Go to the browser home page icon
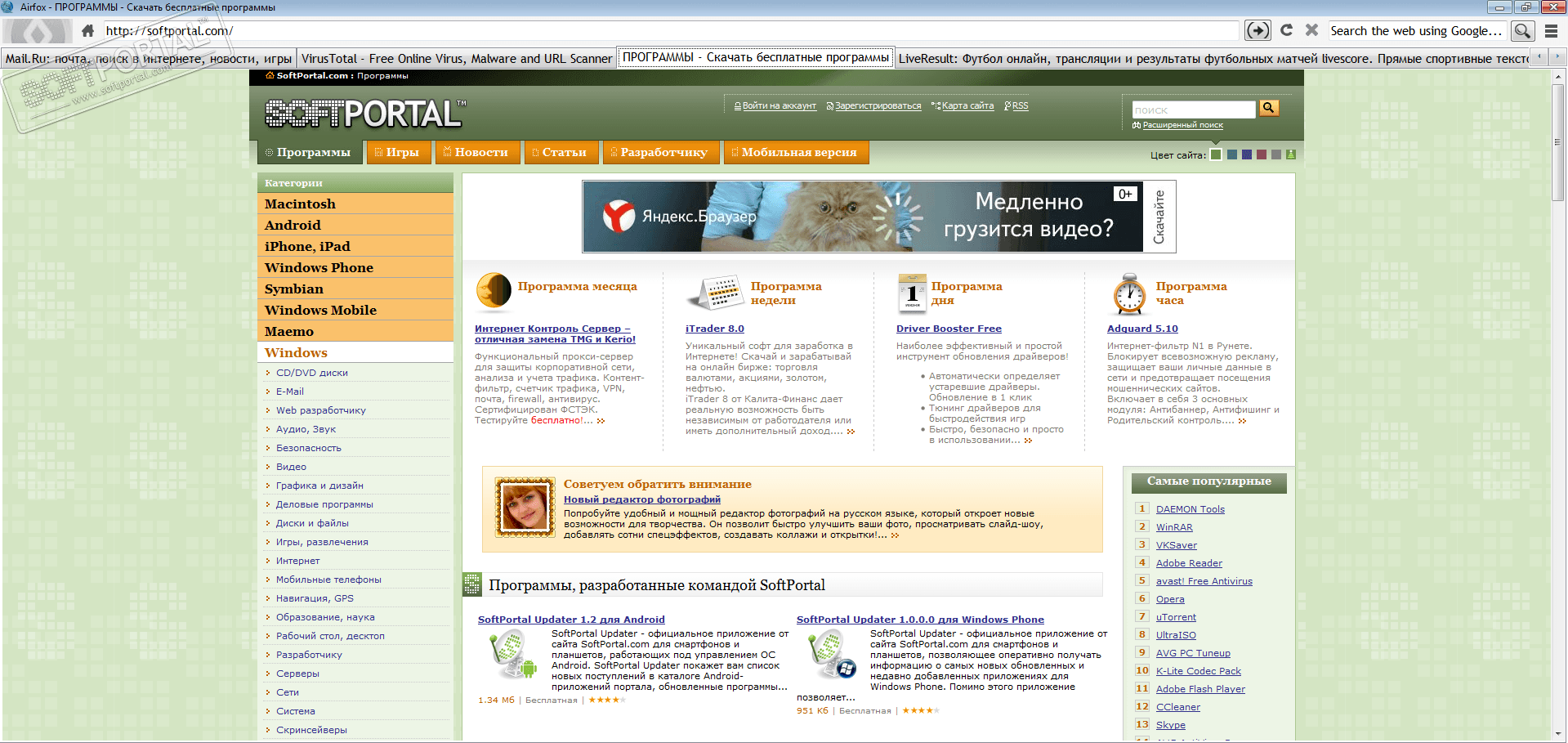Screen dimensions: 1568x743 point(87,31)
